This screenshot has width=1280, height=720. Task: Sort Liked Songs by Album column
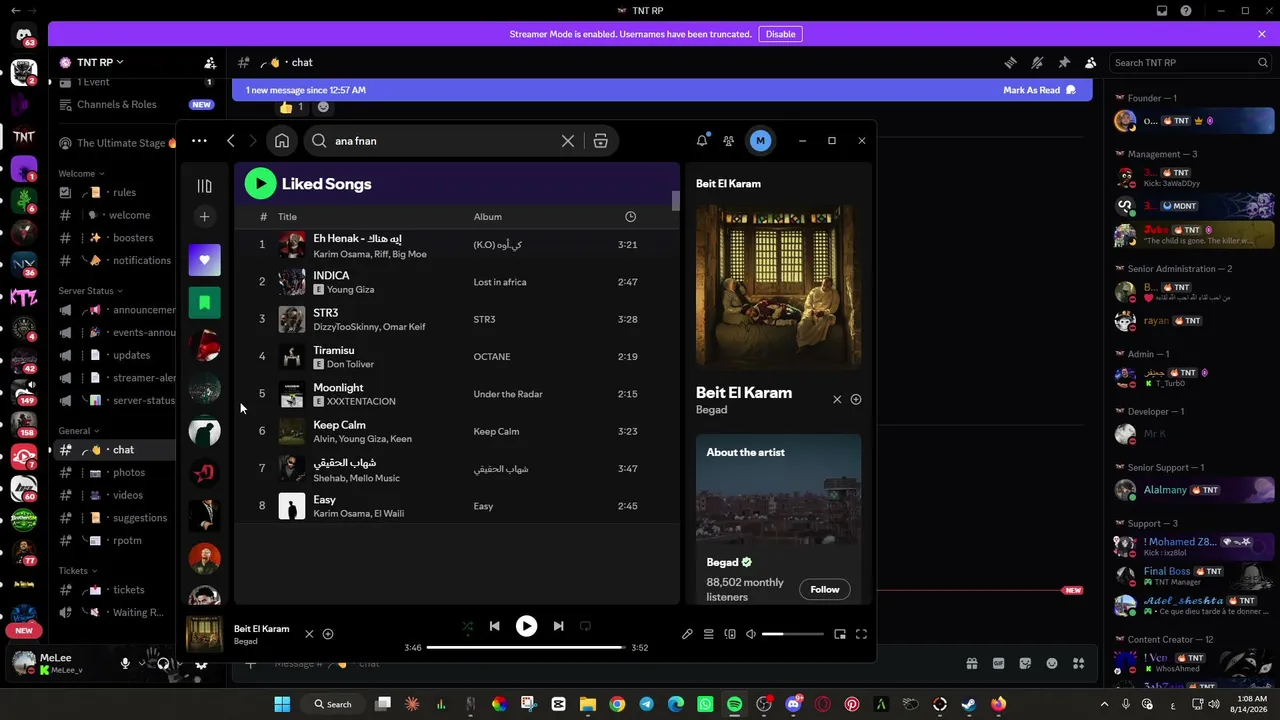point(488,217)
